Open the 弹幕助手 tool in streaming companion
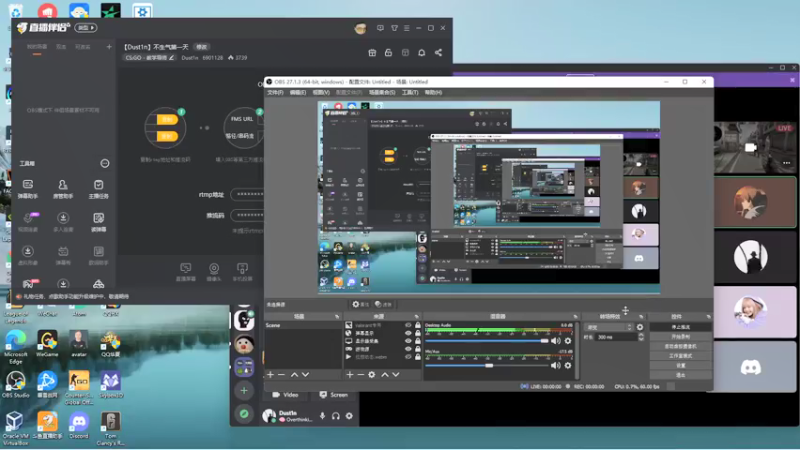This screenshot has height=450, width=800. tap(28, 188)
